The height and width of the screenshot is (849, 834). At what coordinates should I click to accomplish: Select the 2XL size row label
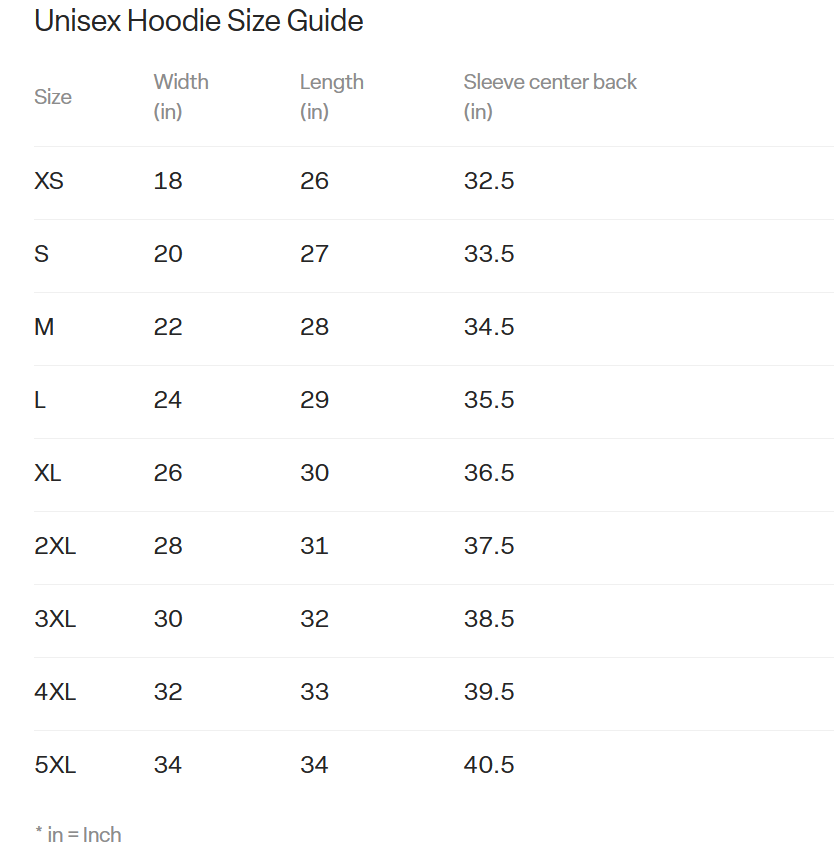point(55,546)
